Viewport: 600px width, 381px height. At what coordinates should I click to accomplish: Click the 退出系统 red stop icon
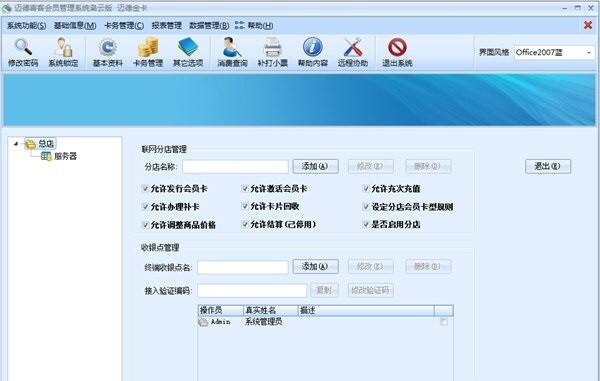pyautogui.click(x=397, y=52)
